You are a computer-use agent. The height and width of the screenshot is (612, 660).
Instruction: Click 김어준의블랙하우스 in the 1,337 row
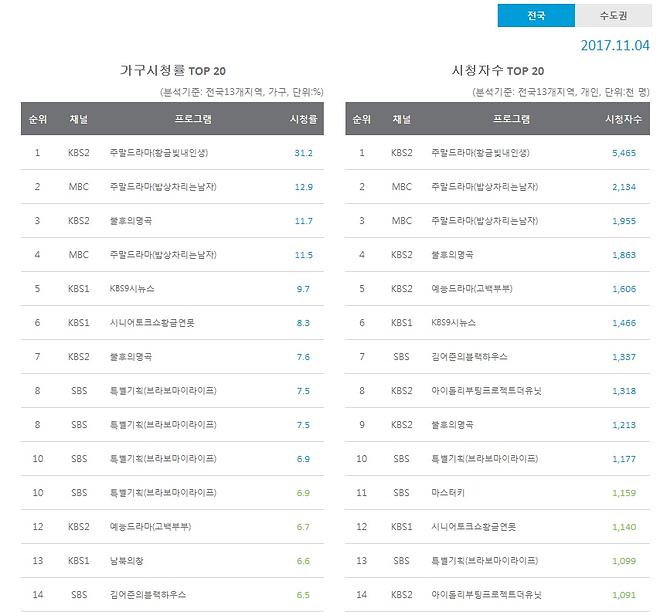click(469, 357)
